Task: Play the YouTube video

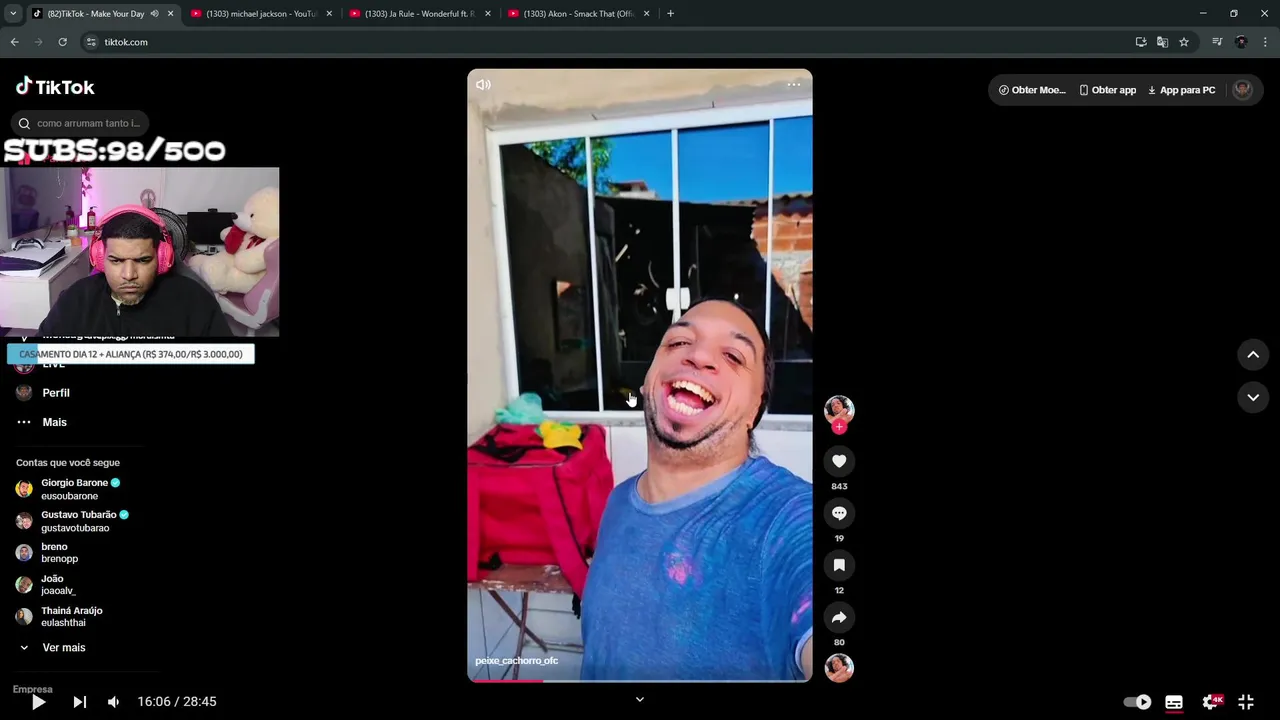Action: pos(38,702)
